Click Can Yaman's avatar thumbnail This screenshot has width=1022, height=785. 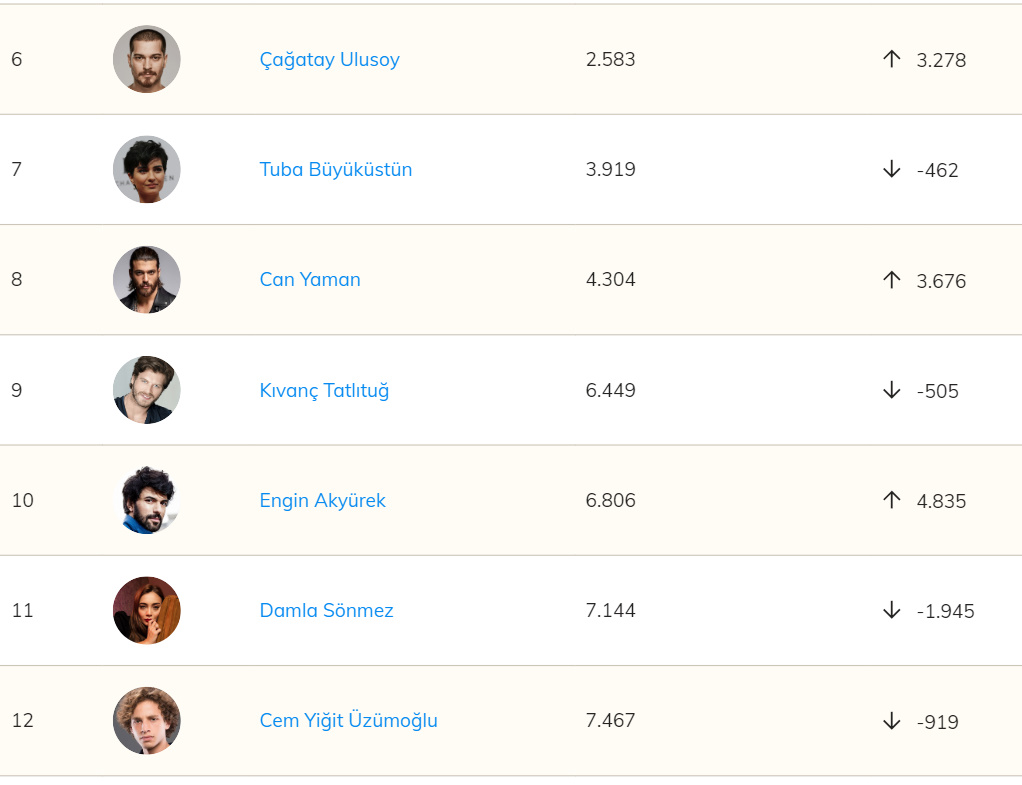[x=147, y=280]
